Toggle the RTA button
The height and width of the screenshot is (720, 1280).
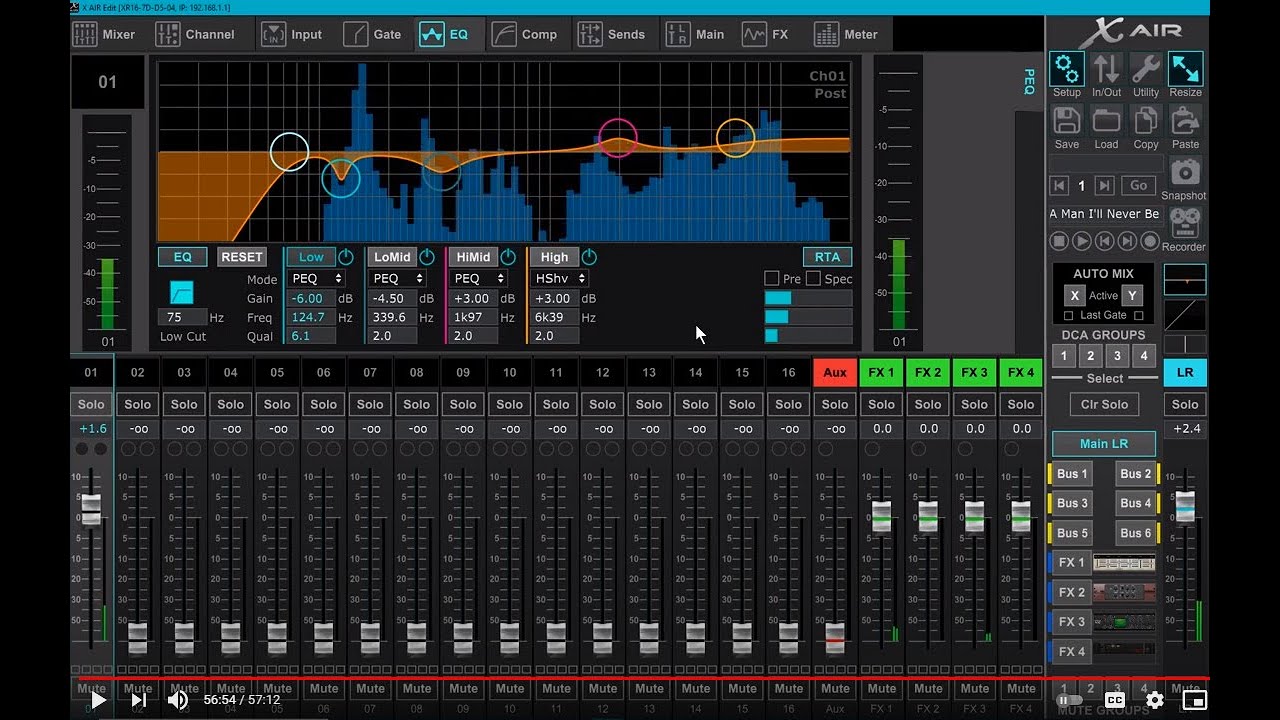(x=827, y=257)
